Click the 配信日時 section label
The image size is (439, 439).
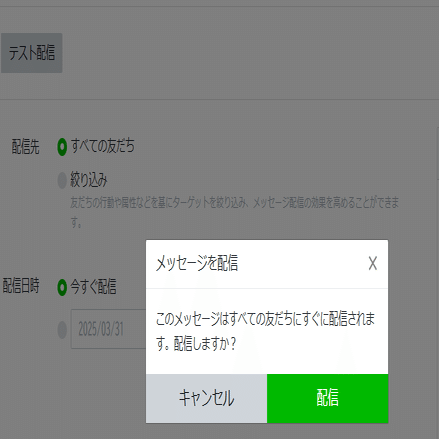21,286
